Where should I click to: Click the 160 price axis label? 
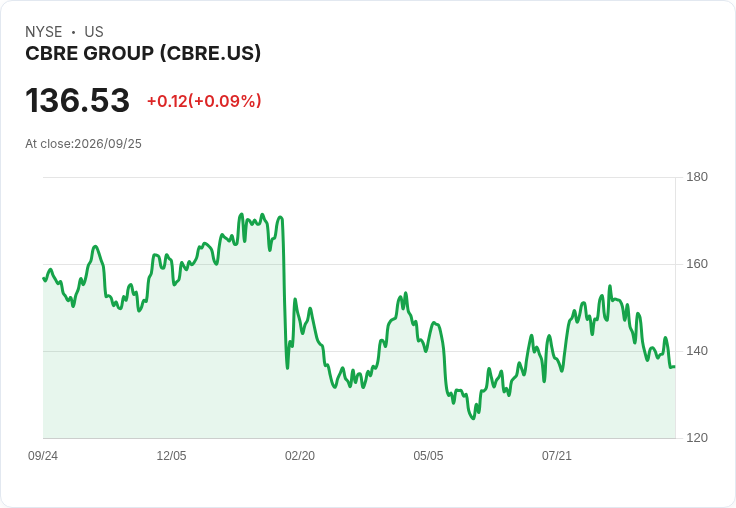697,264
